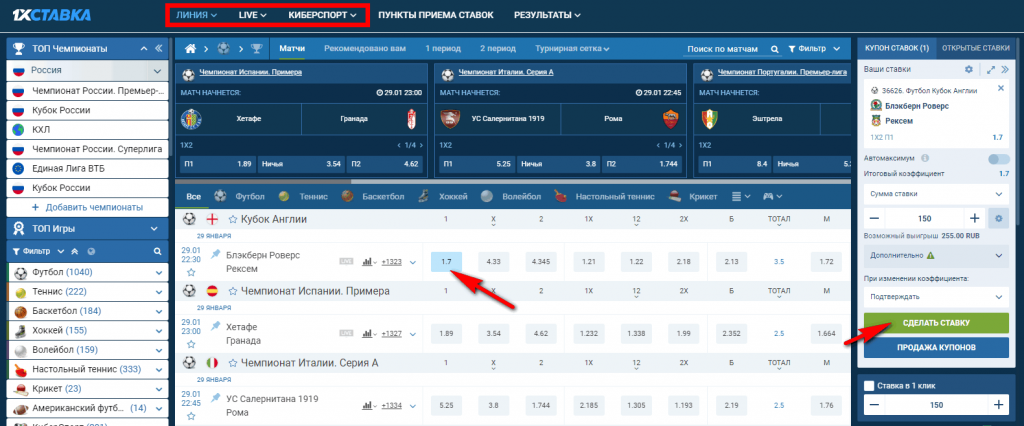Open the КИБЕРСПОРТ menu
Viewport: 1024px width, 426px height.
click(x=322, y=14)
